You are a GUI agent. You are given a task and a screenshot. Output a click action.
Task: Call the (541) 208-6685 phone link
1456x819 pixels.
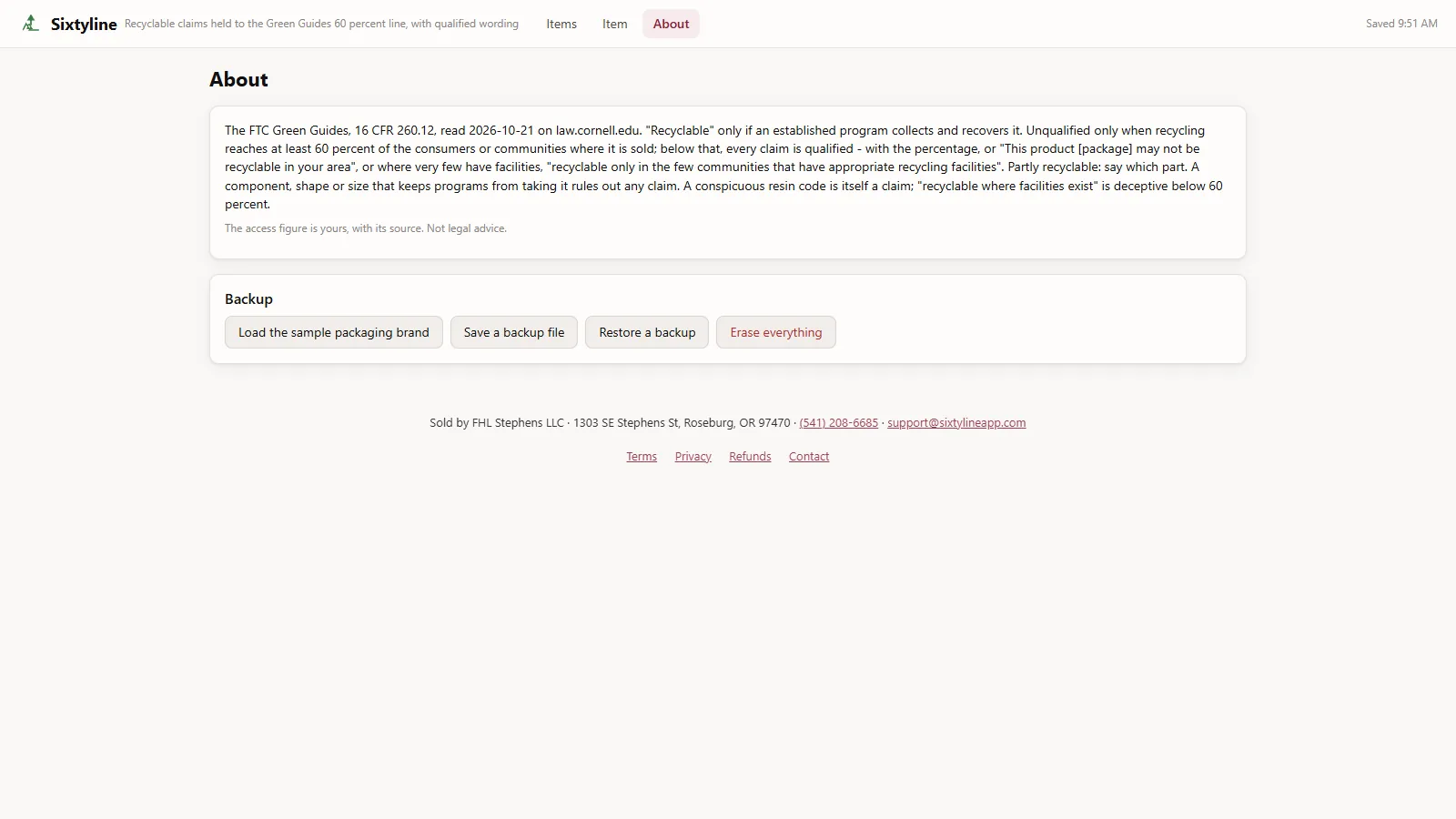pos(839,423)
